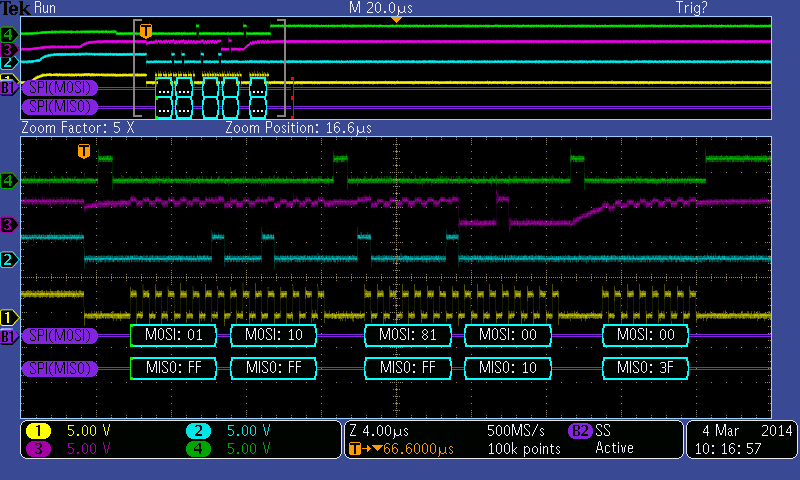Click the orange T trigger marker in overview
The height and width of the screenshot is (480, 800).
pyautogui.click(x=146, y=31)
